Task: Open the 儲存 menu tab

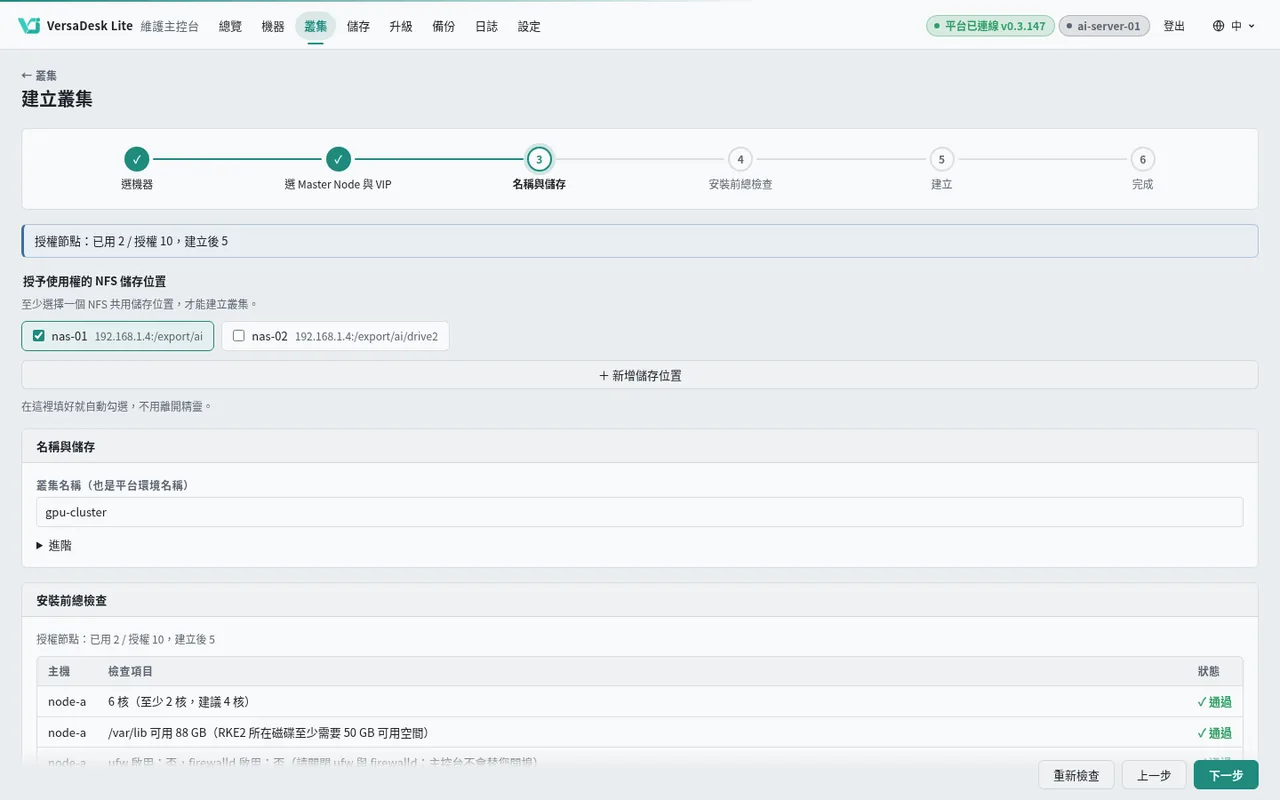Action: coord(358,26)
